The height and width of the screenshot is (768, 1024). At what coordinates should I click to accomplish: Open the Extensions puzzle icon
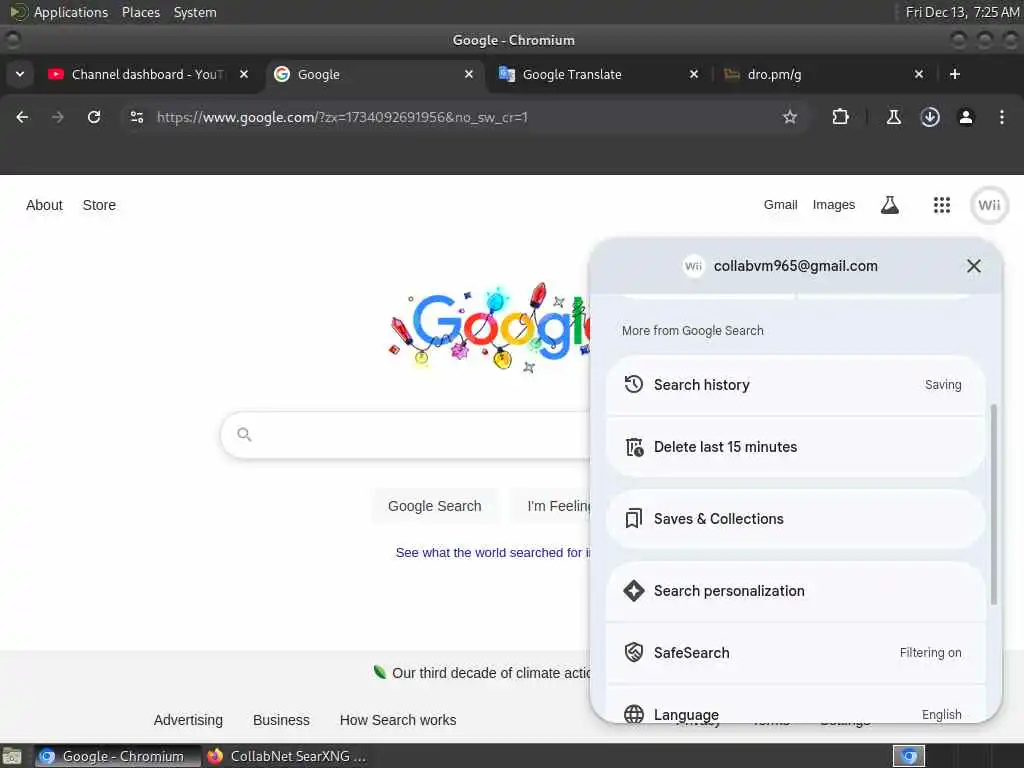coord(840,117)
